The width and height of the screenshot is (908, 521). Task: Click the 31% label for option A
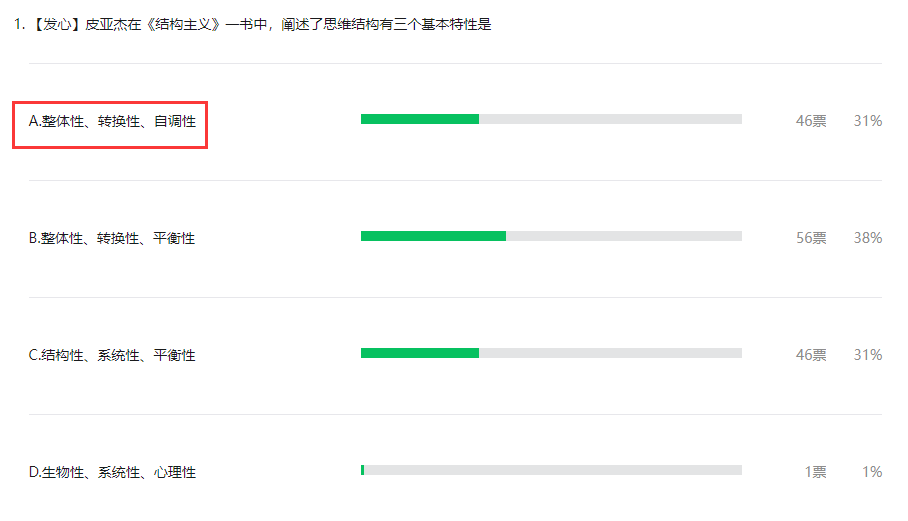[867, 121]
